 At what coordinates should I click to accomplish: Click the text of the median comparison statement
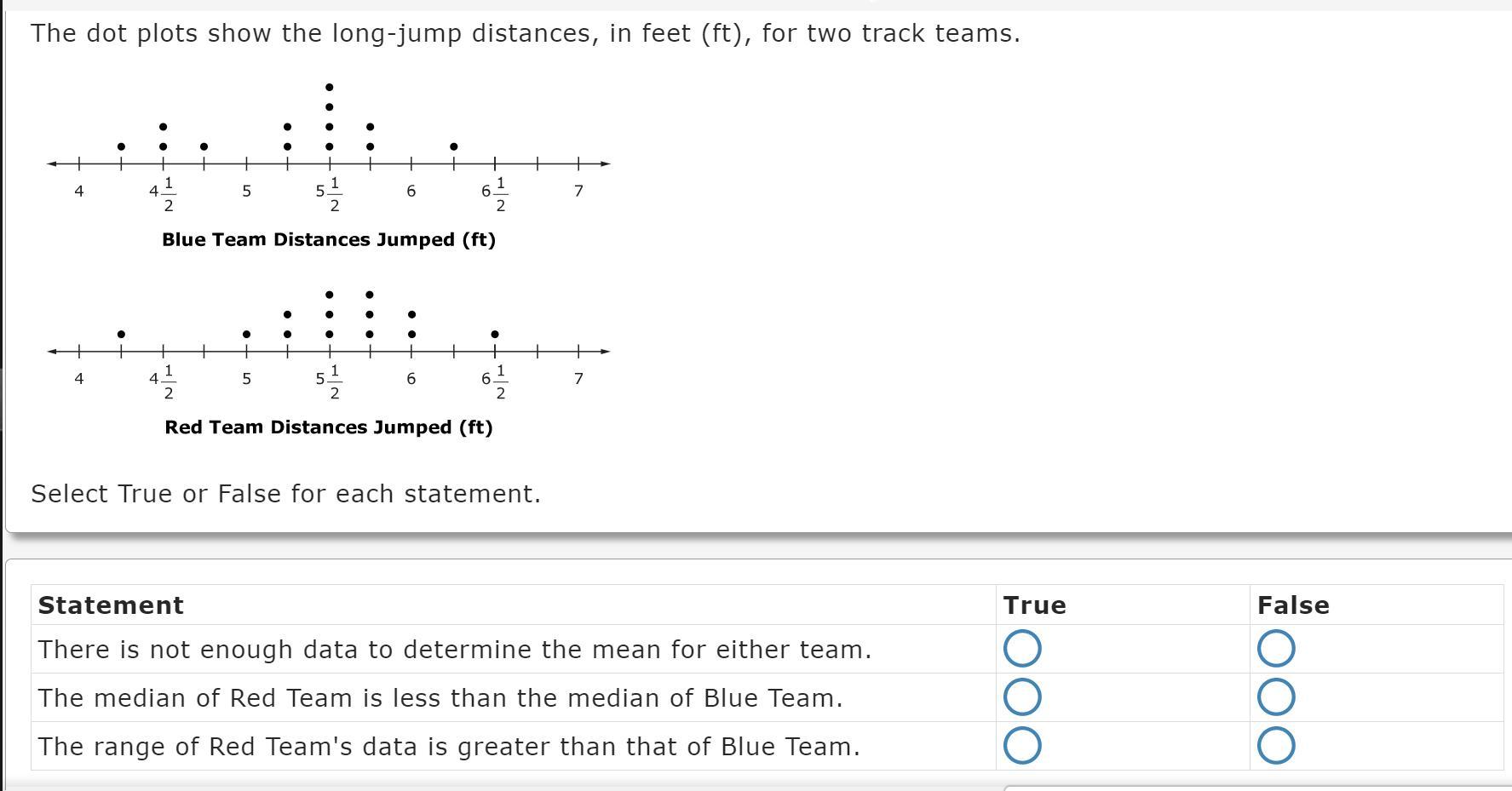coord(440,698)
